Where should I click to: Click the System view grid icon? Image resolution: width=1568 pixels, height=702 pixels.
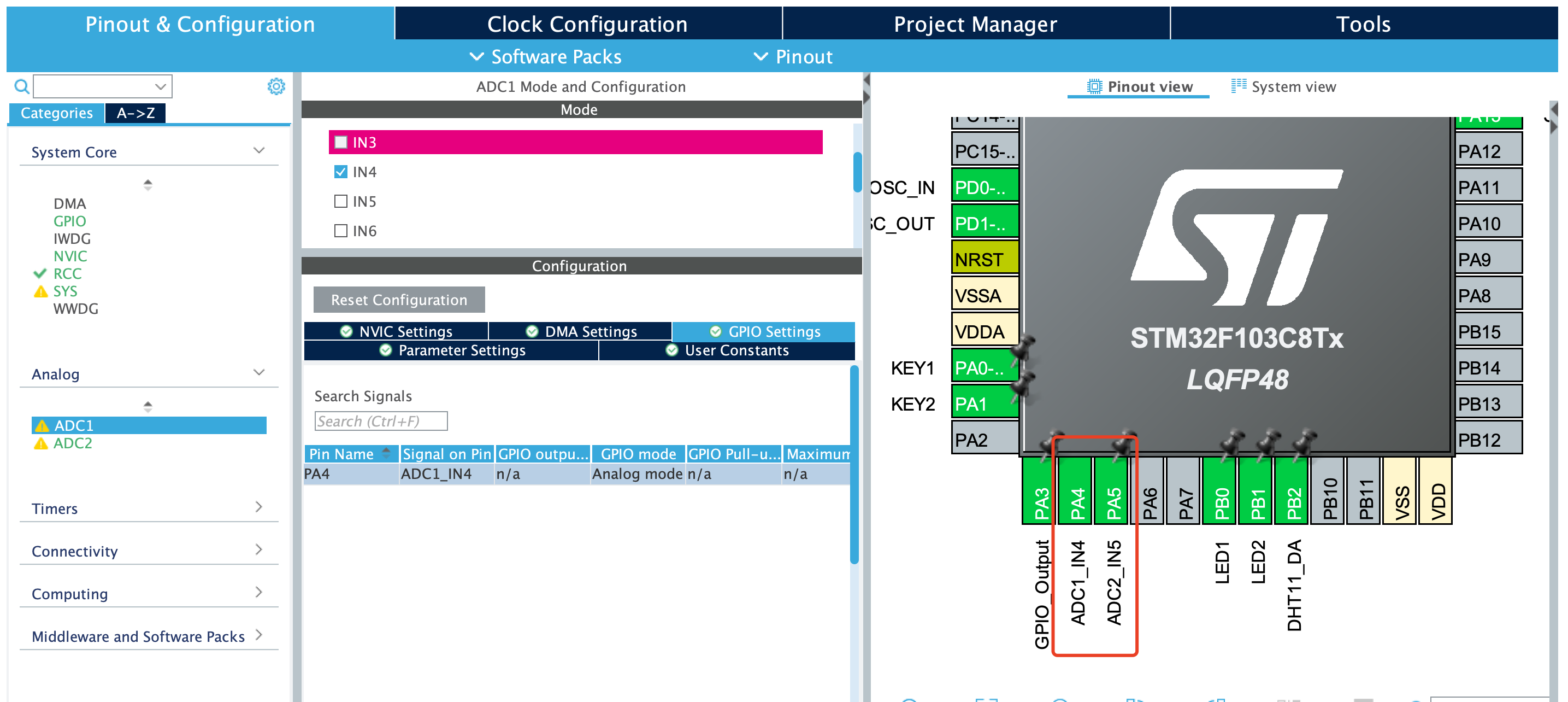[1238, 86]
